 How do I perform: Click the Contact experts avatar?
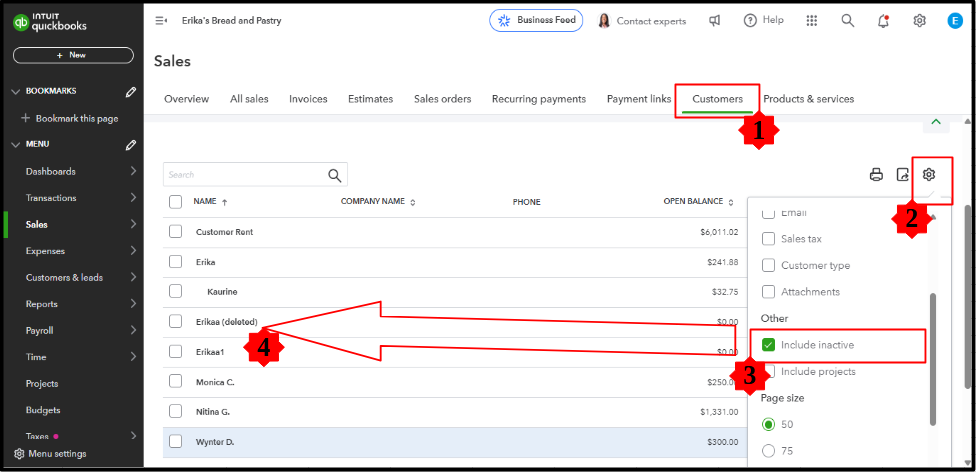point(604,21)
